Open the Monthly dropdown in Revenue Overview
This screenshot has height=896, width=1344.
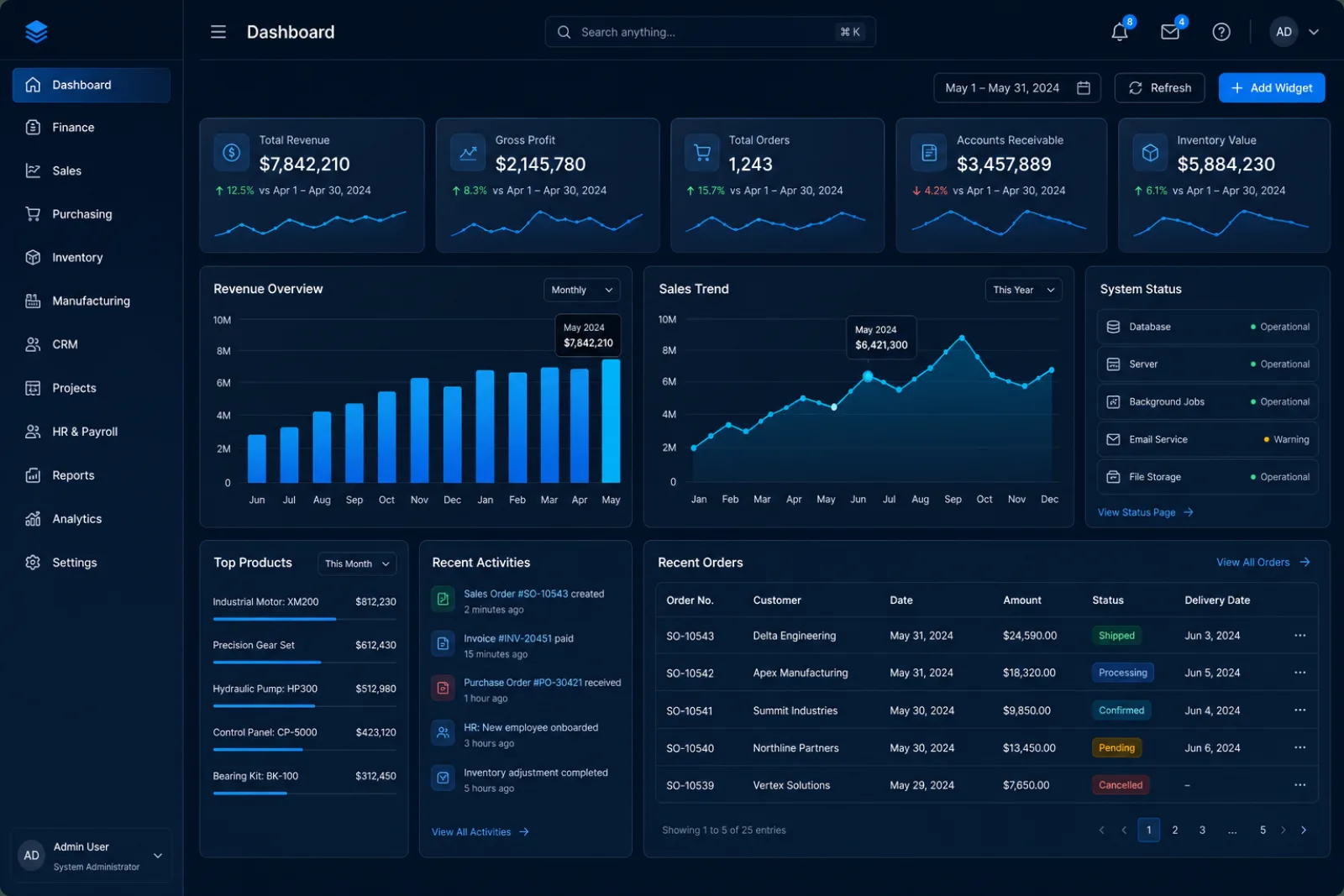point(582,290)
